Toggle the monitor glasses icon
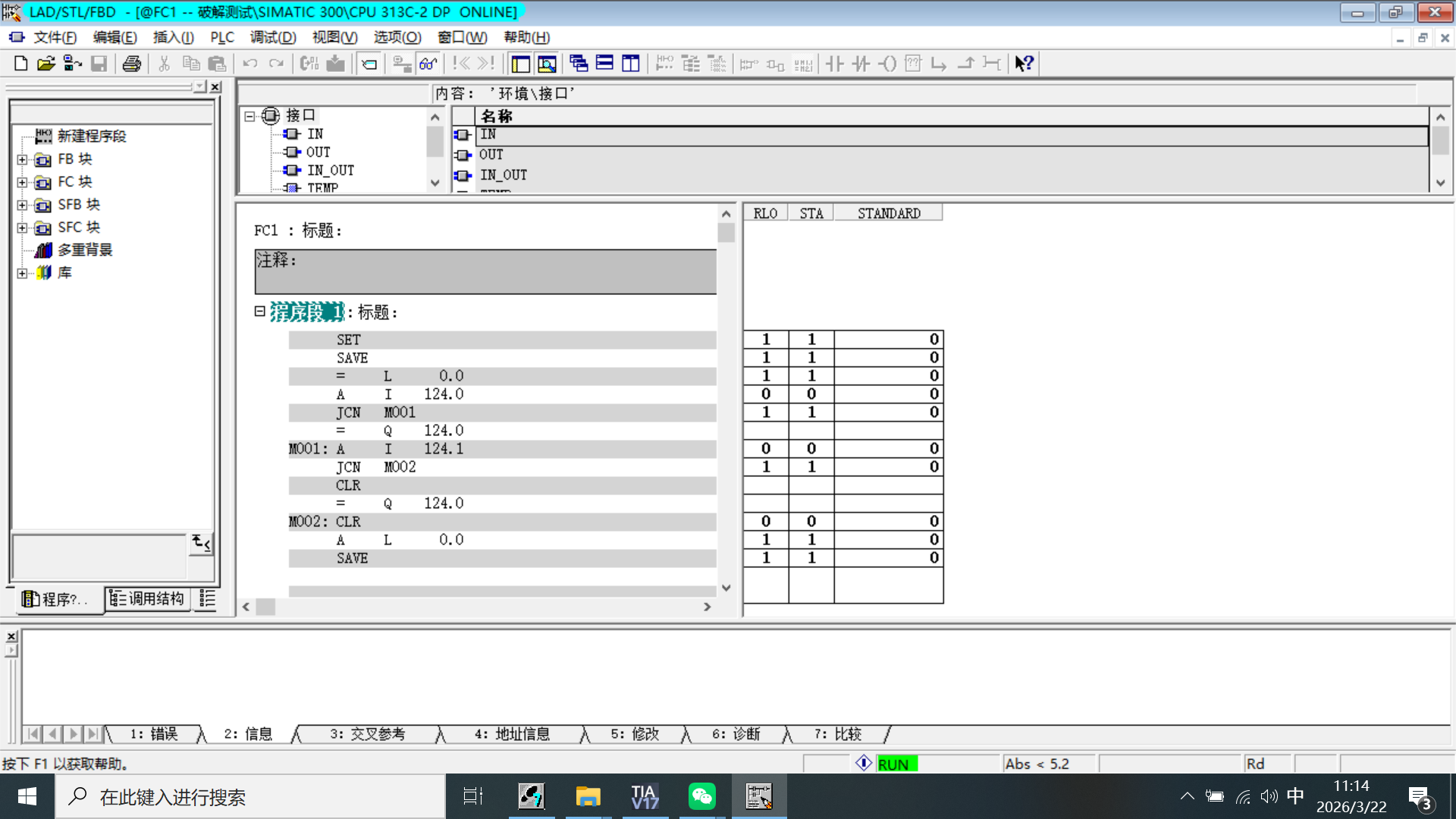 (428, 64)
